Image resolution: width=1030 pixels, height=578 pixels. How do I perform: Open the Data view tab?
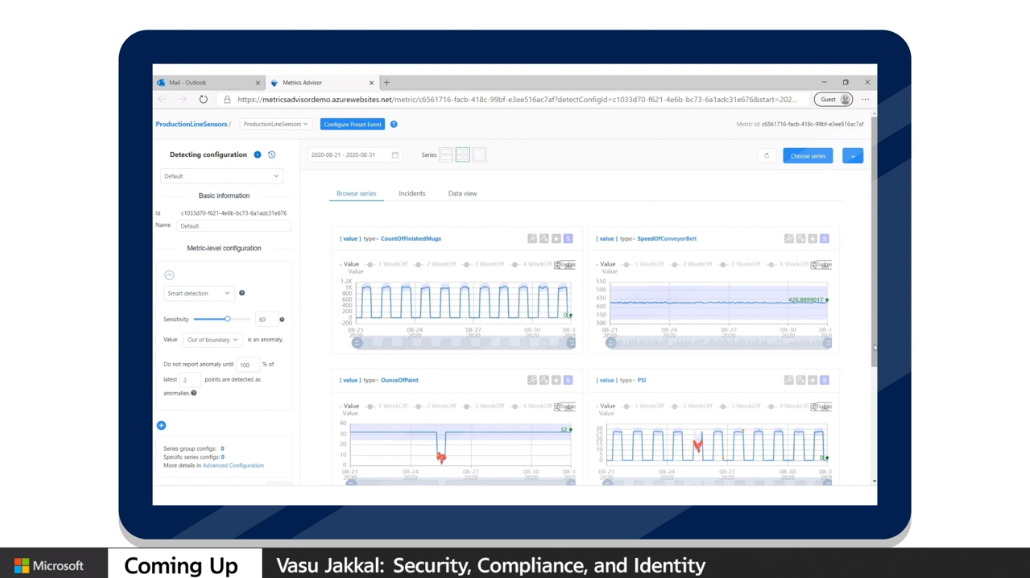(462, 193)
